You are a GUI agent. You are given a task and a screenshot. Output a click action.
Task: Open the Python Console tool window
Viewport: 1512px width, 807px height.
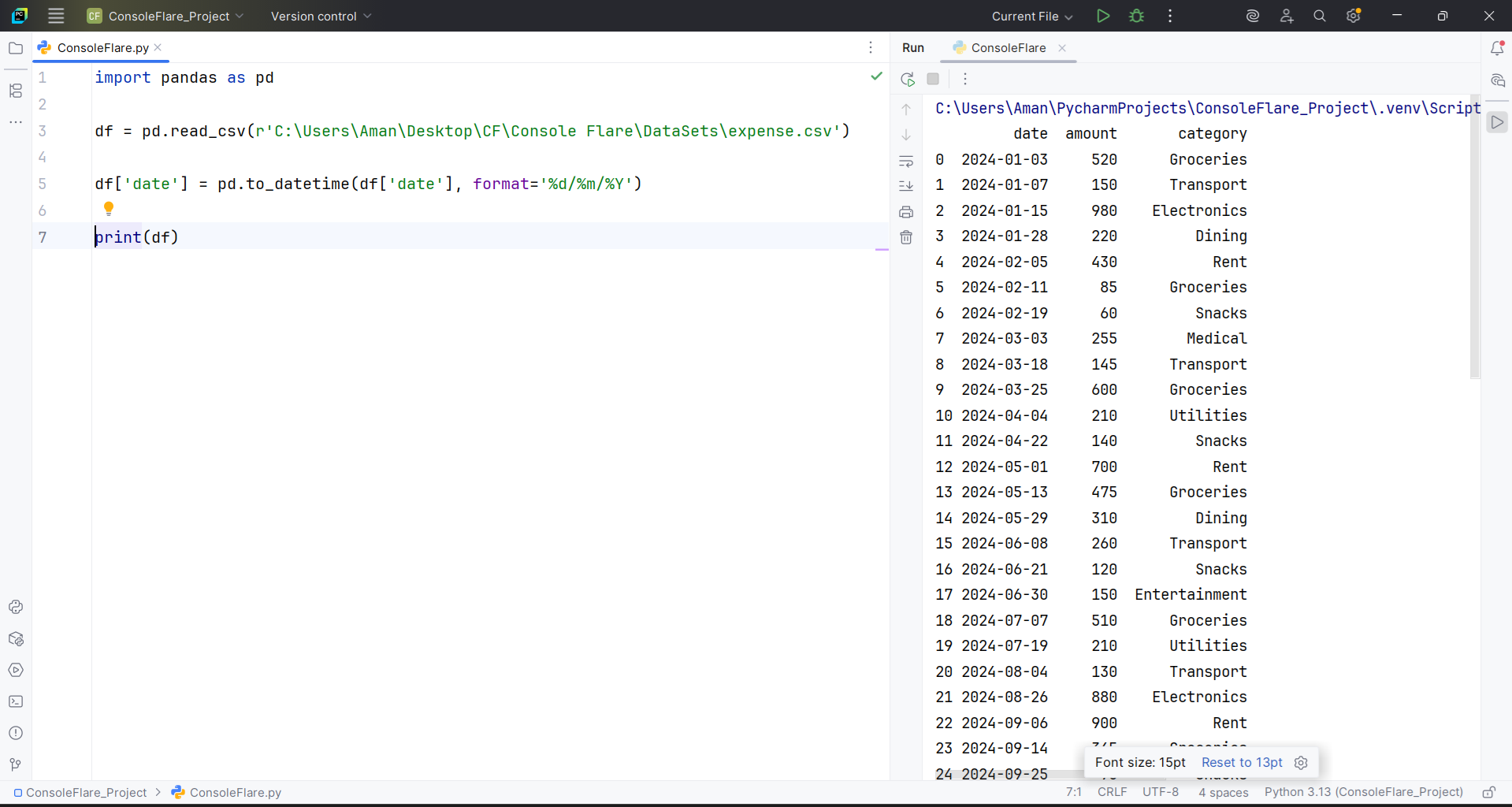(x=16, y=608)
